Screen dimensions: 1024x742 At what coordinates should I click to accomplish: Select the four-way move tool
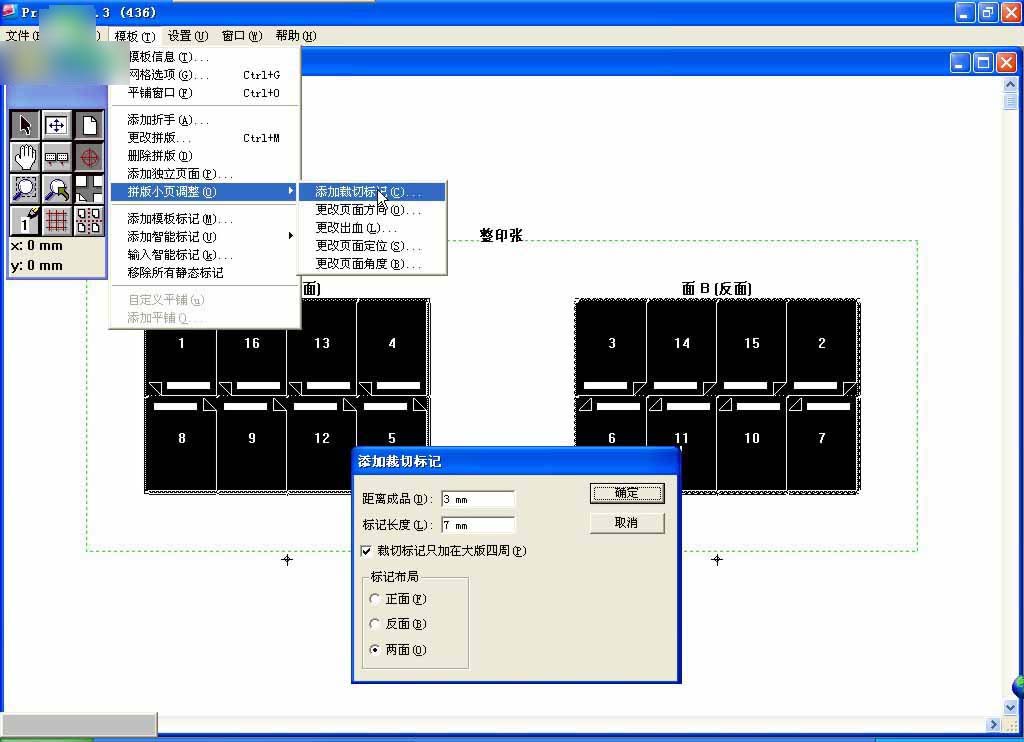(57, 125)
